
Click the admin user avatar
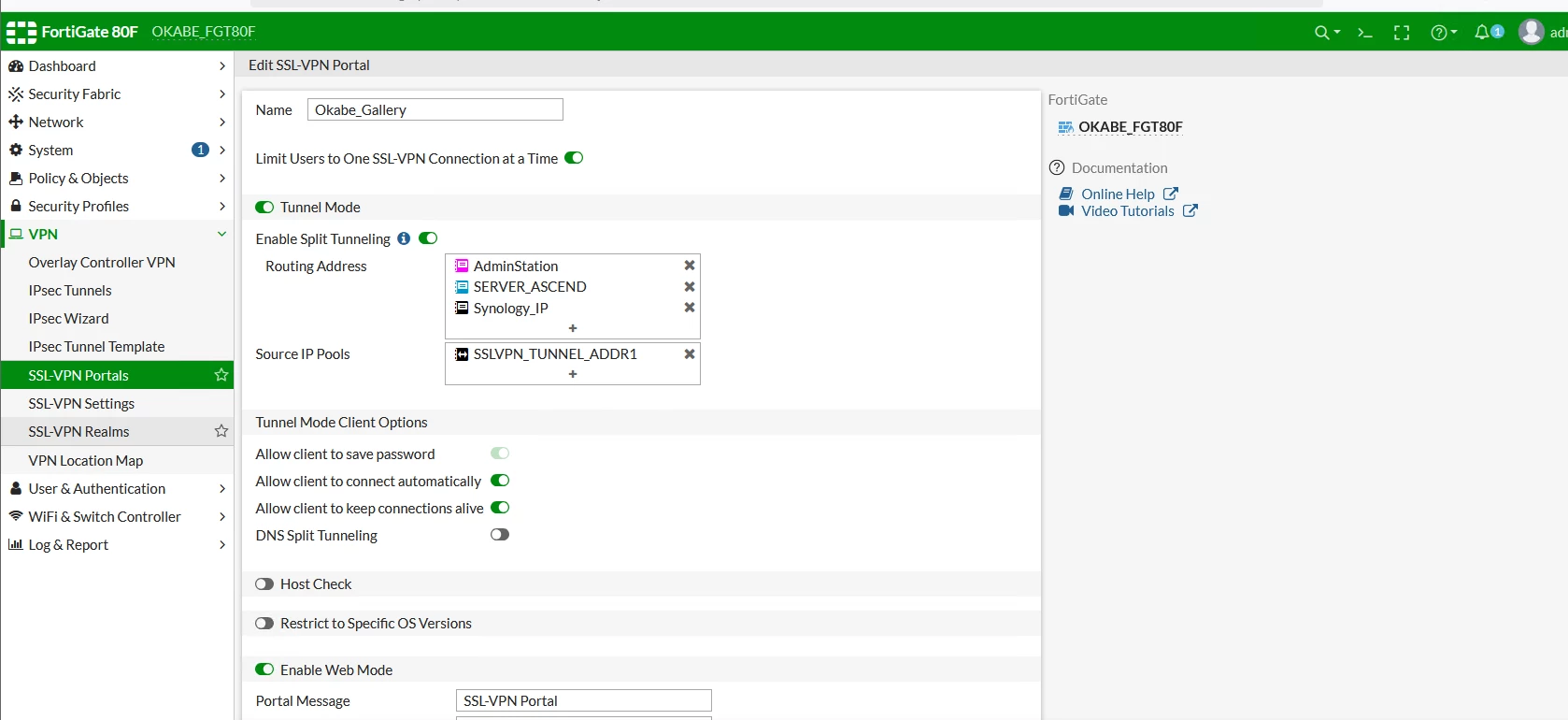pos(1532,32)
